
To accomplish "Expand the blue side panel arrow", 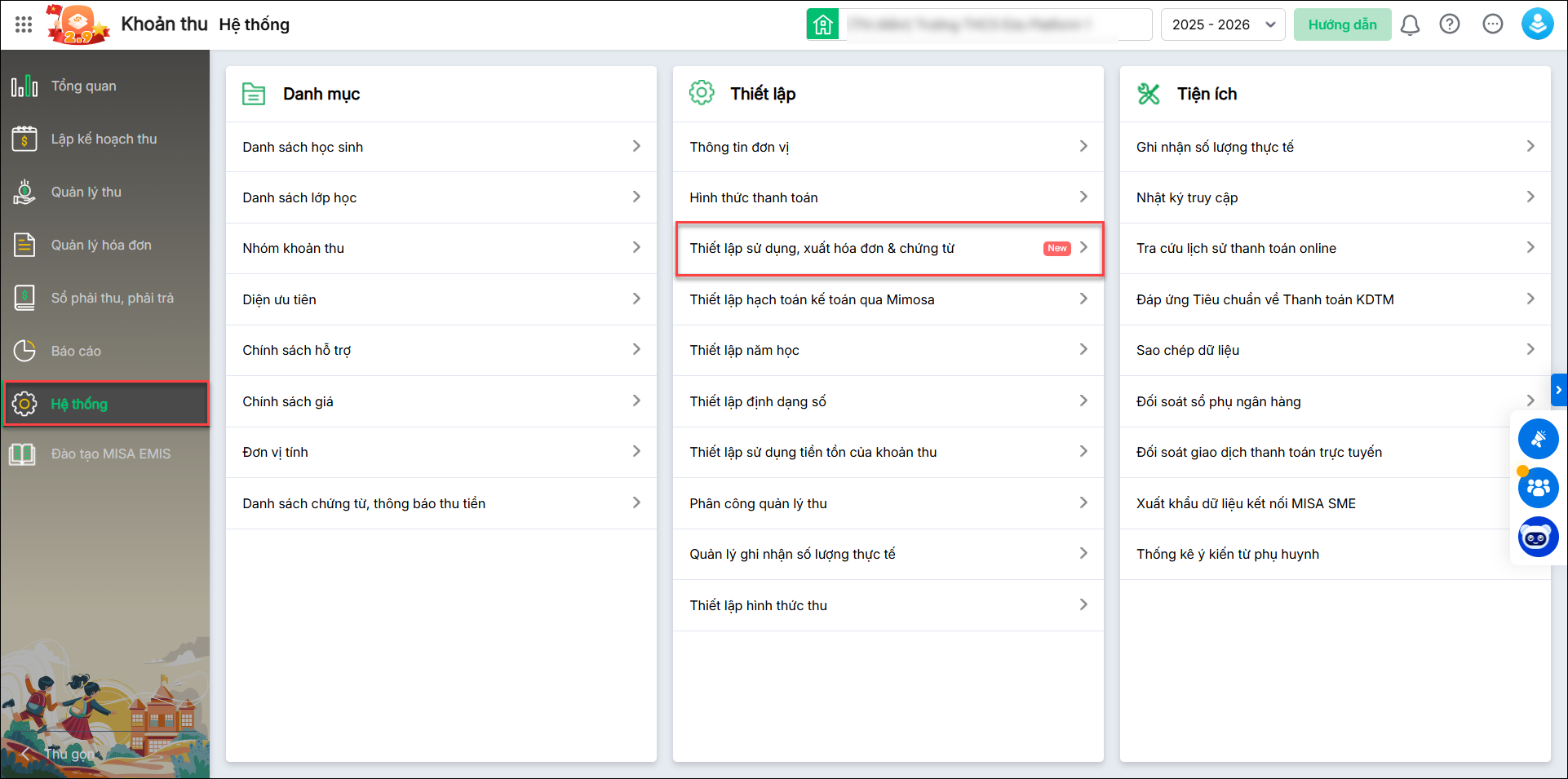I will pyautogui.click(x=1558, y=390).
